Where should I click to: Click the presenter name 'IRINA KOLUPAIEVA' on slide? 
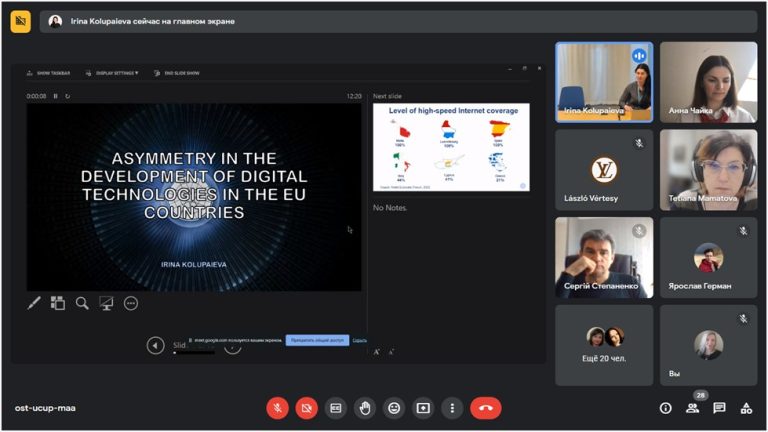pyautogui.click(x=194, y=264)
